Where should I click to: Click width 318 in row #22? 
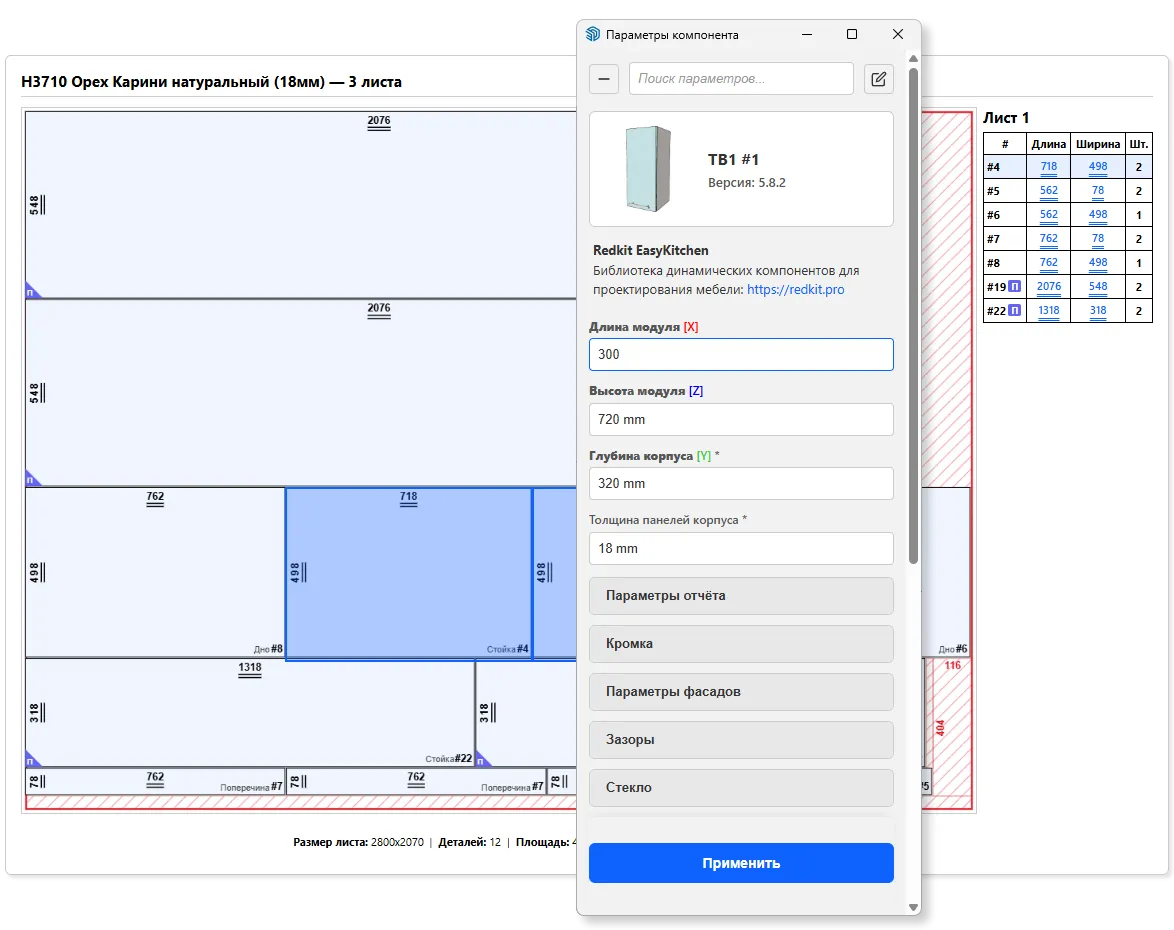click(x=1098, y=311)
